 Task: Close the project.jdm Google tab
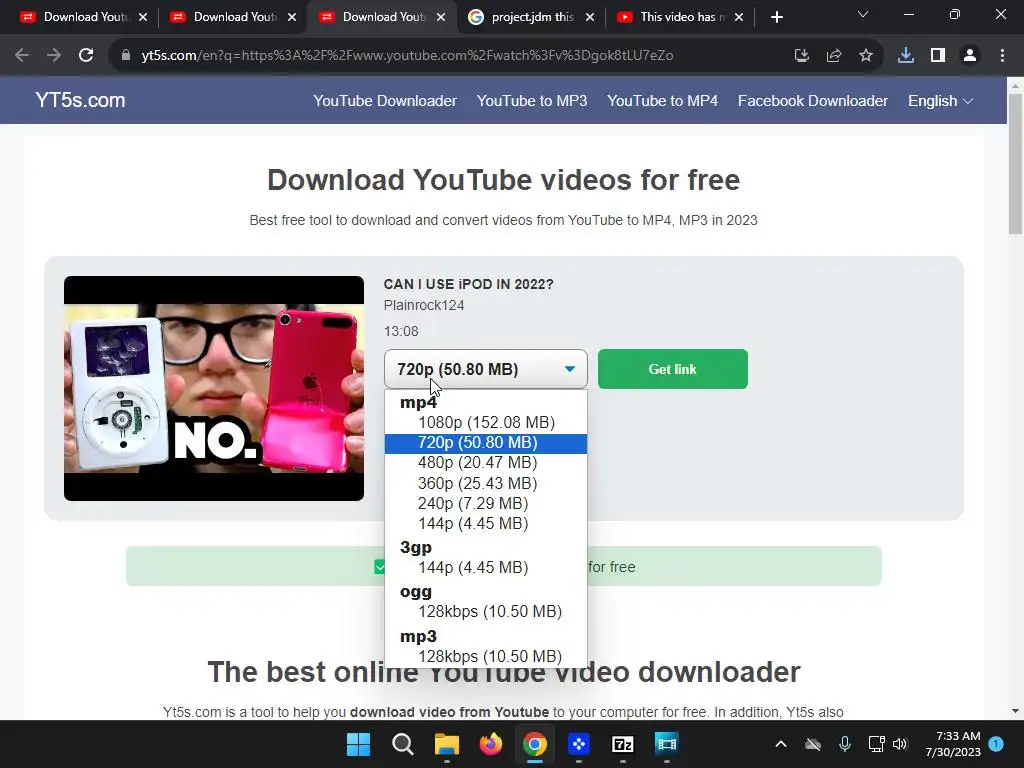pos(590,18)
